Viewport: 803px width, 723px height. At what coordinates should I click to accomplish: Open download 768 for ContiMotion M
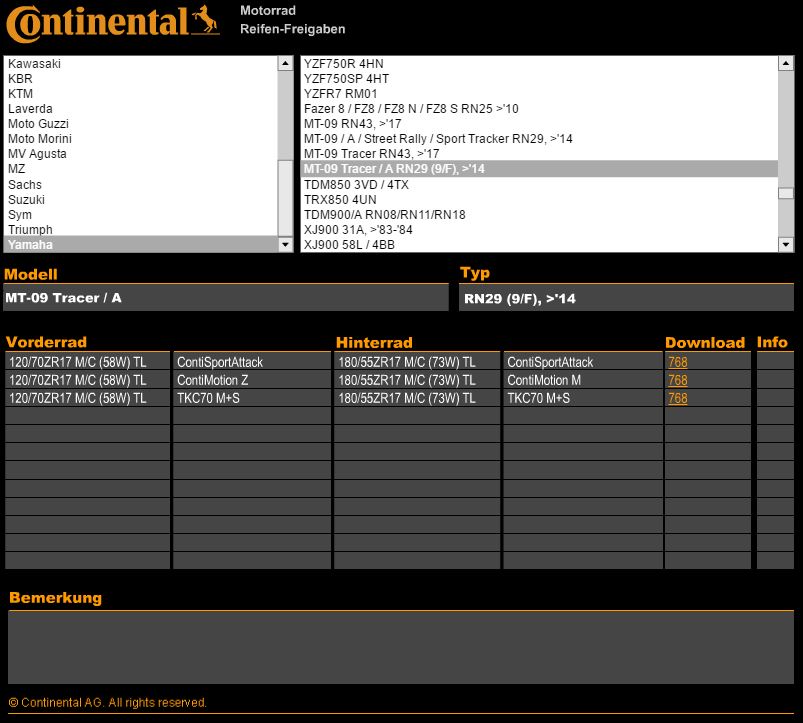pos(677,381)
